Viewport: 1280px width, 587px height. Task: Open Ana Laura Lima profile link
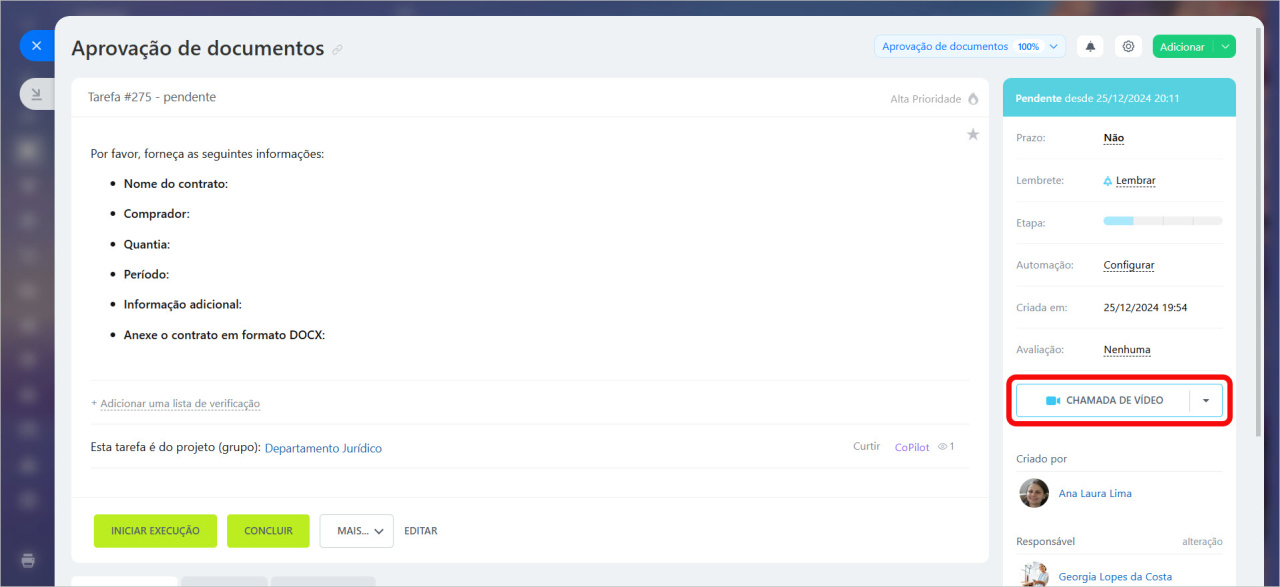[x=1095, y=493]
